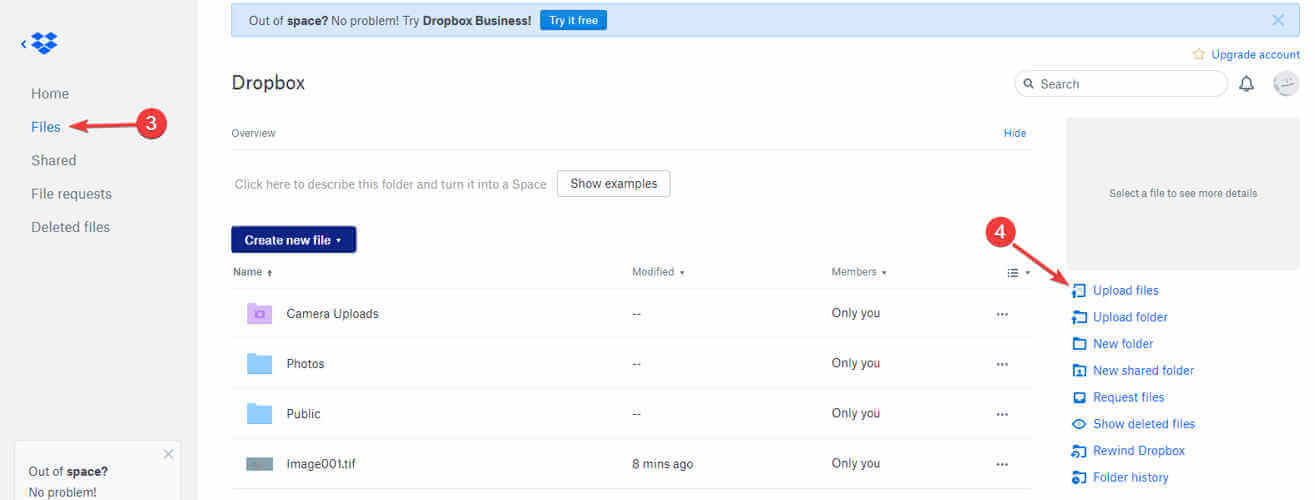The height and width of the screenshot is (500, 1315).
Task: Click the Overview label
Action: tap(254, 133)
